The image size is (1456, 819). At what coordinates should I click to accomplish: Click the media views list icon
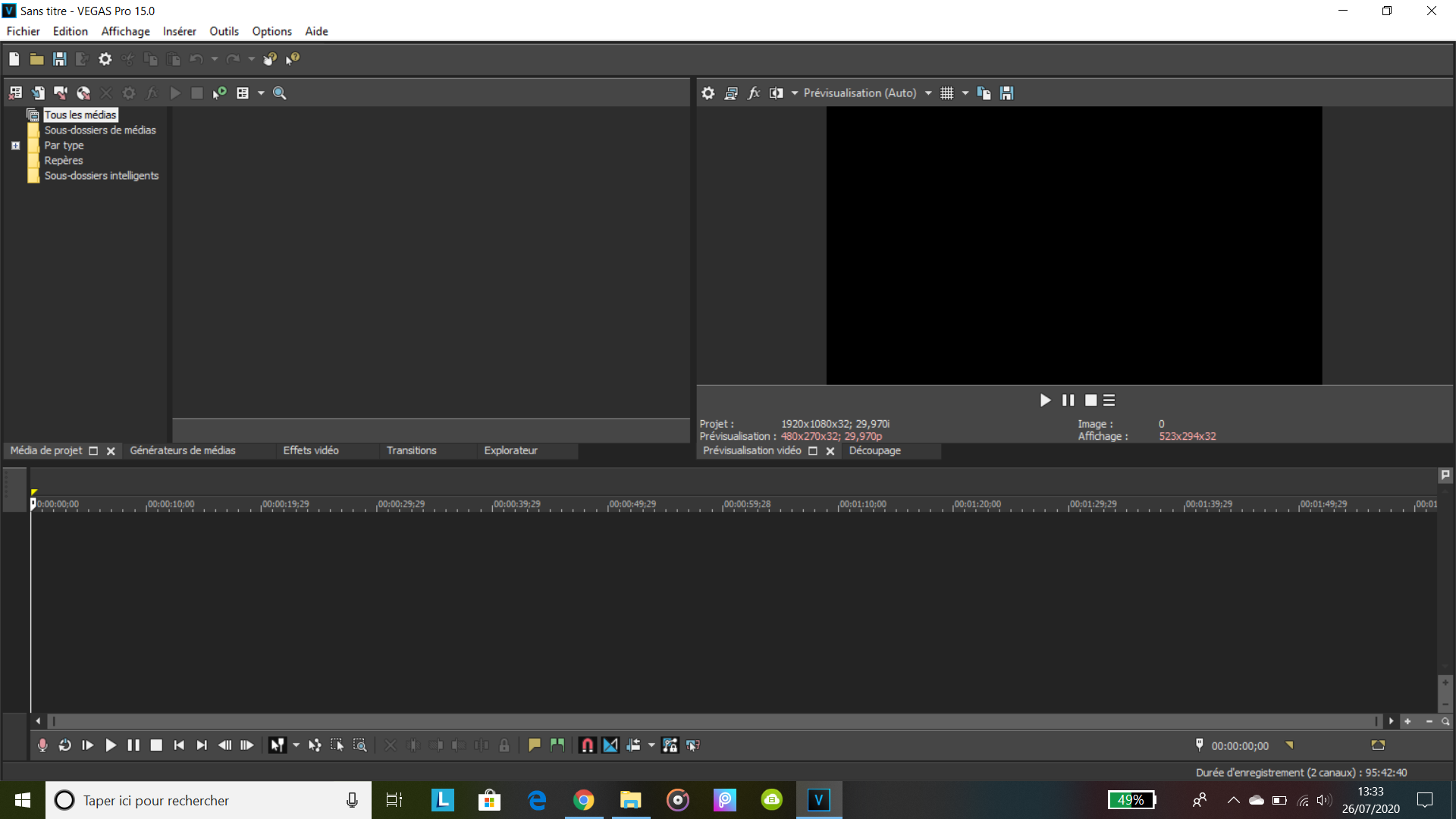click(243, 93)
